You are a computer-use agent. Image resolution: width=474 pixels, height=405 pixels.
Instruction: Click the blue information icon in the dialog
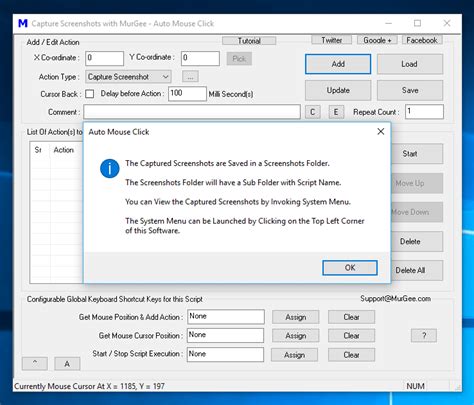109,168
